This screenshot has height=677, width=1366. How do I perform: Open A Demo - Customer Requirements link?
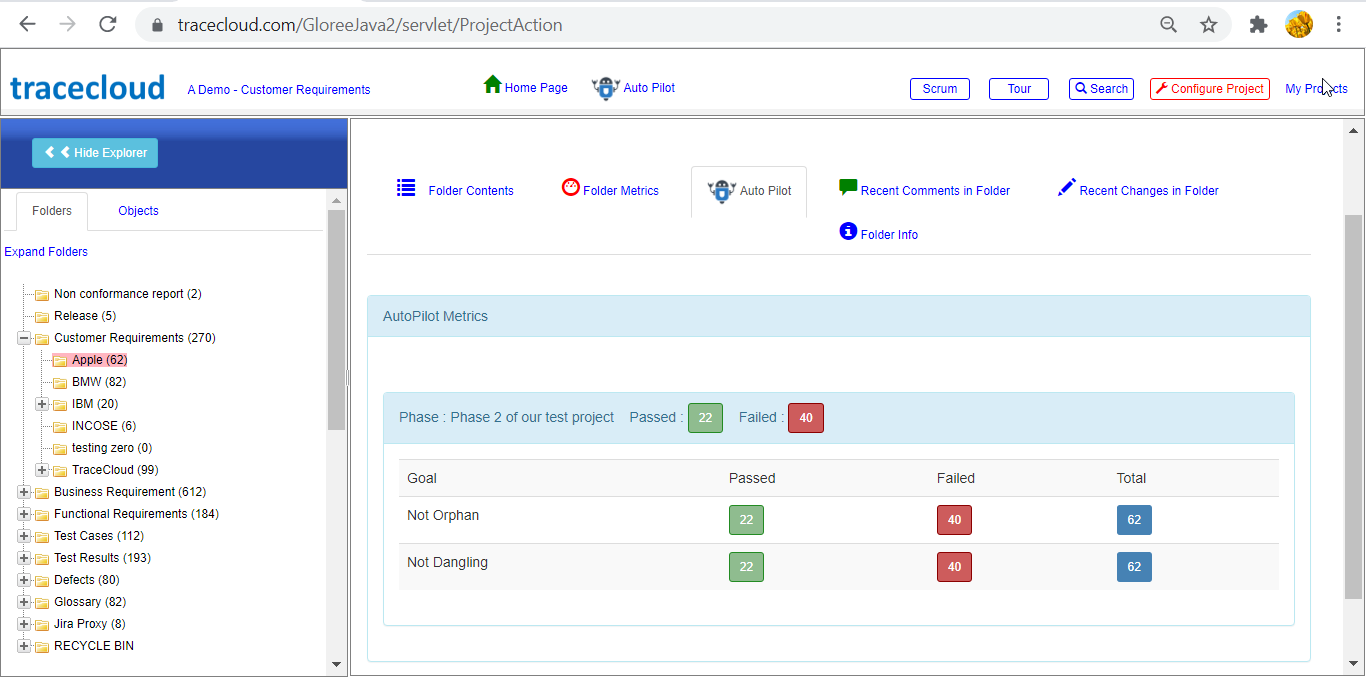pyautogui.click(x=279, y=90)
